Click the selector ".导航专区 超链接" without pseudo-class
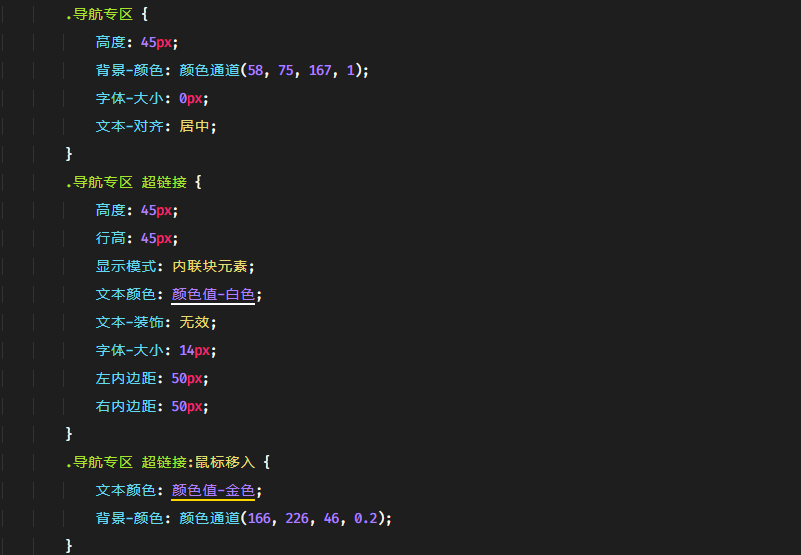The height and width of the screenshot is (555, 801). click(126, 182)
